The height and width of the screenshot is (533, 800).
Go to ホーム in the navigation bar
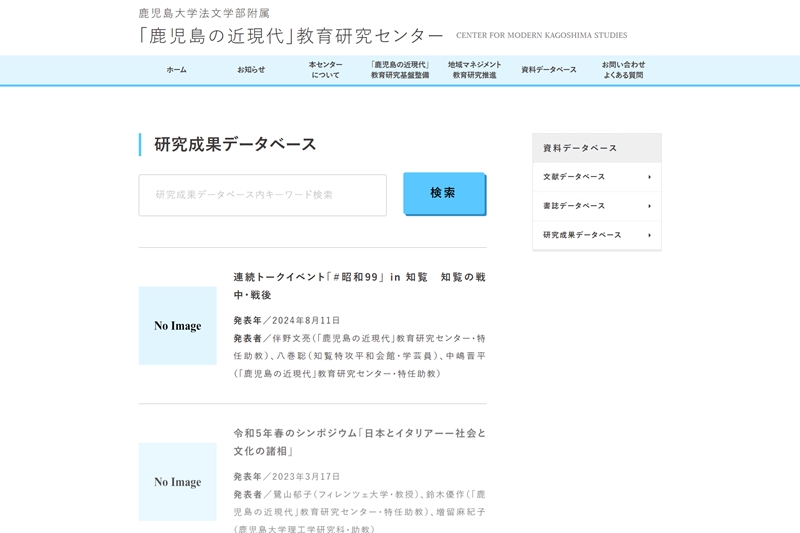click(x=176, y=70)
